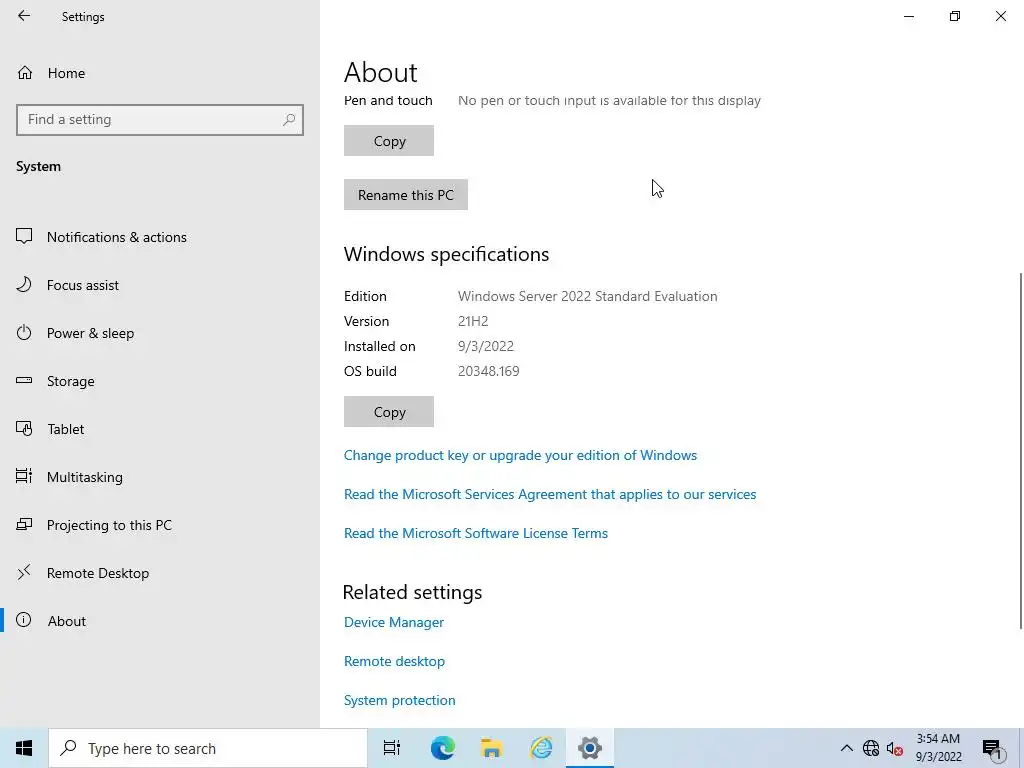The width and height of the screenshot is (1024, 768).
Task: Select the OS build value 20348.169
Action: pos(488,372)
